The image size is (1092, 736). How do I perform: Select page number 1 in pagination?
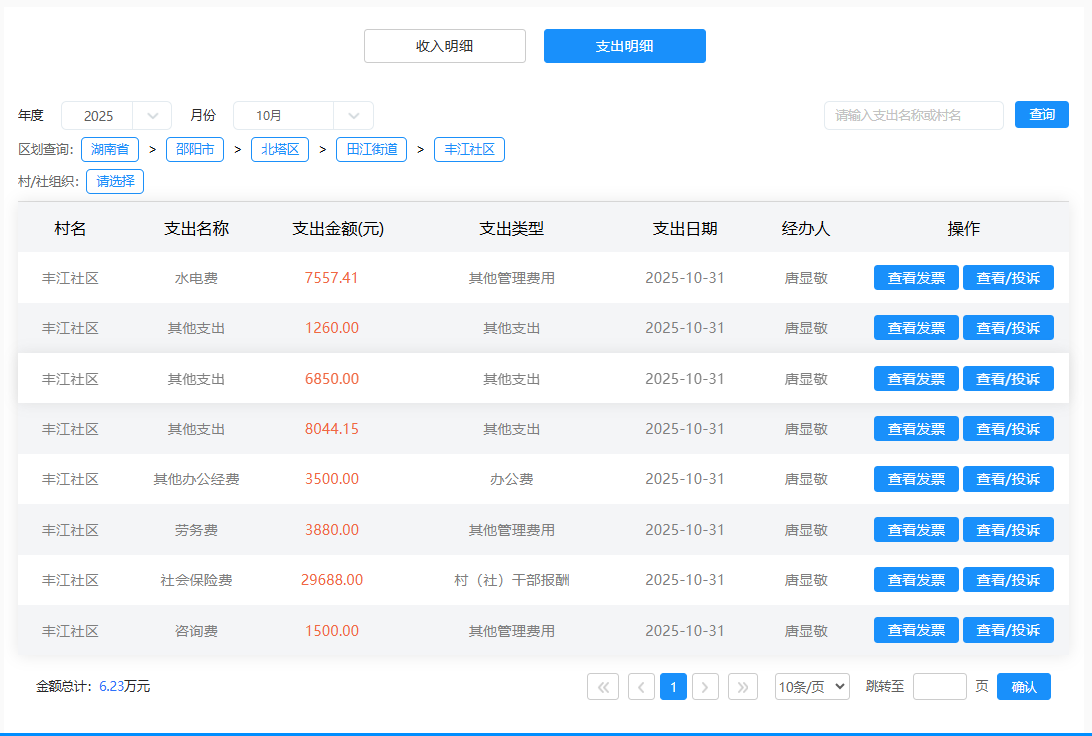(673, 687)
